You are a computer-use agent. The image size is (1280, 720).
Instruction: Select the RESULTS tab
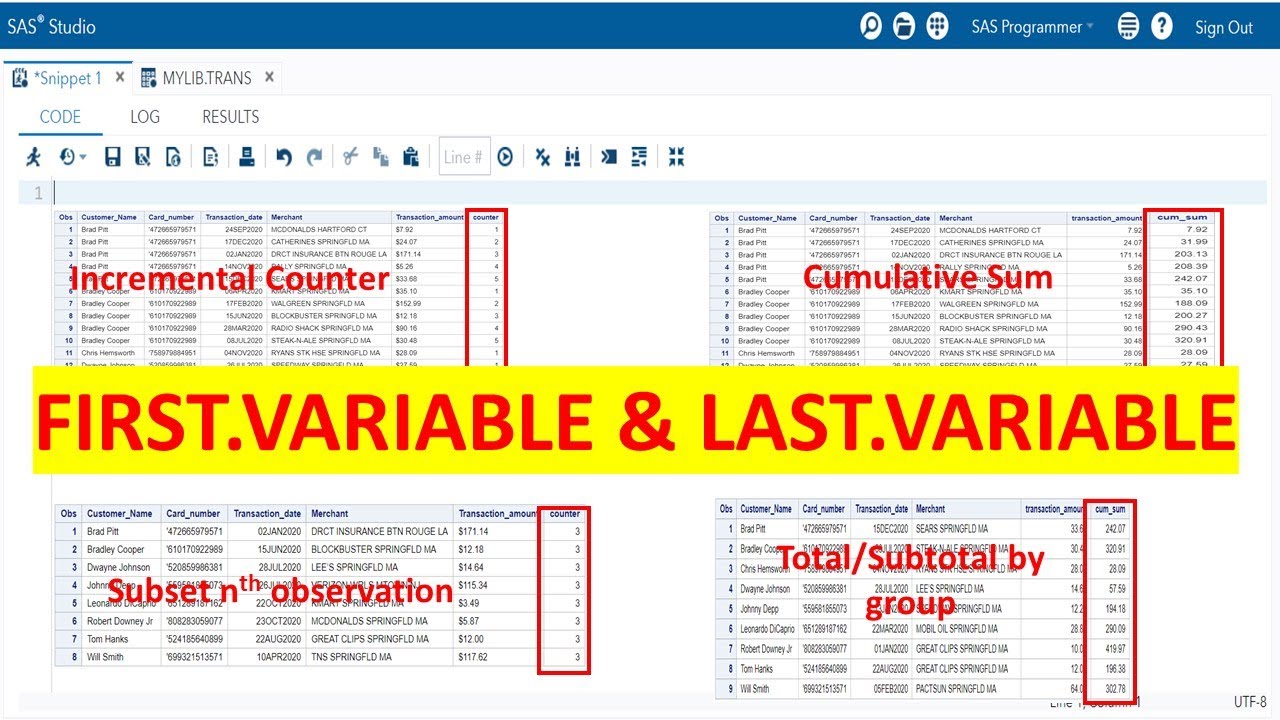tap(231, 117)
